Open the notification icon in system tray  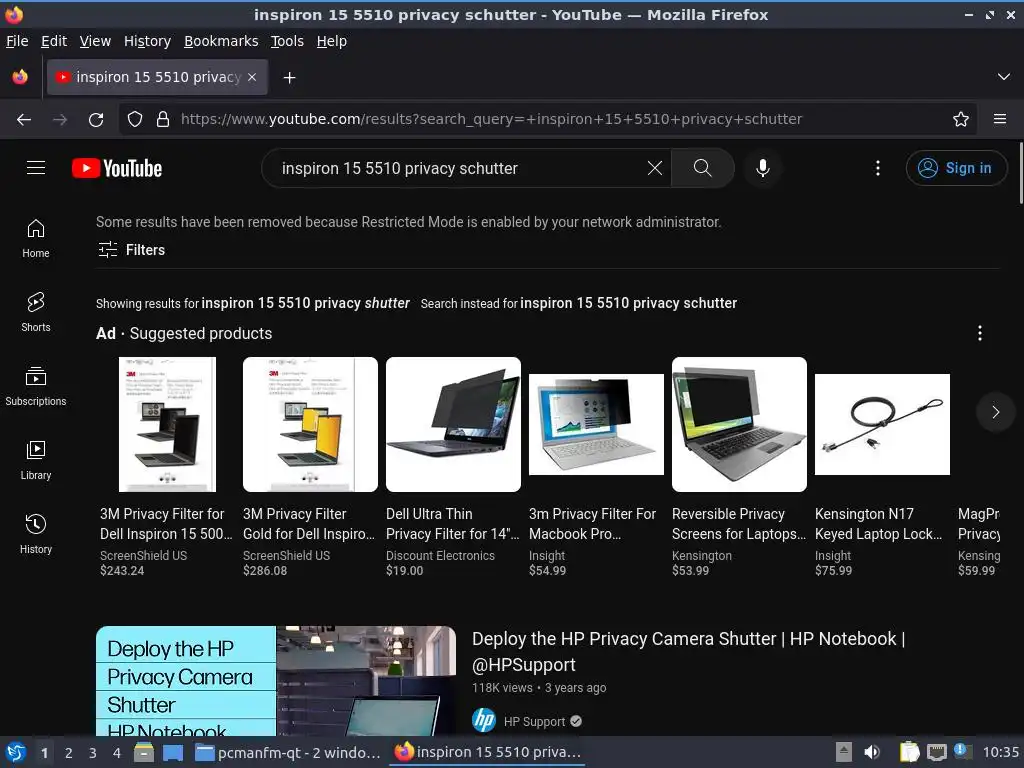[x=963, y=752]
